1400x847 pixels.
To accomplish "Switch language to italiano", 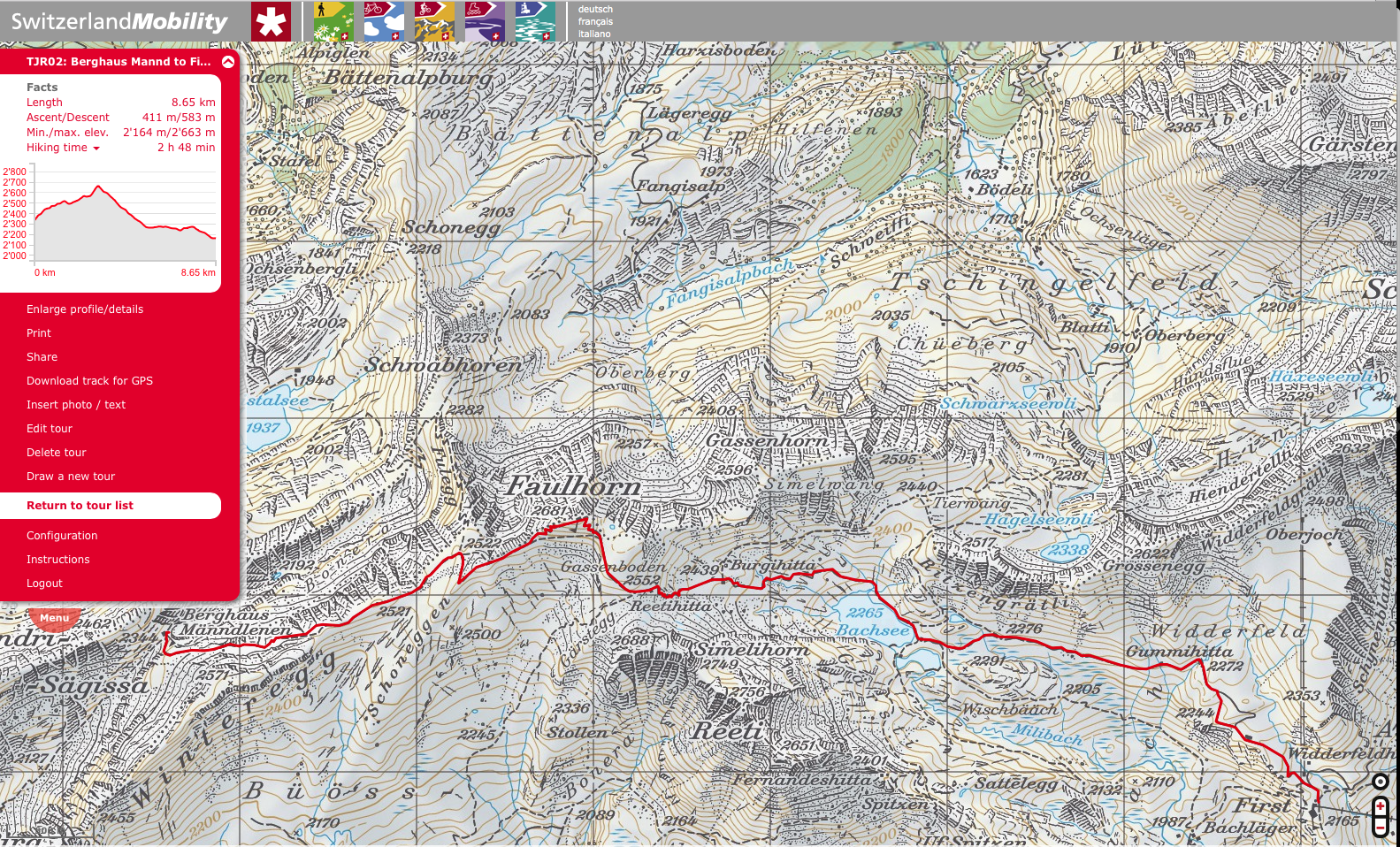I will [594, 34].
